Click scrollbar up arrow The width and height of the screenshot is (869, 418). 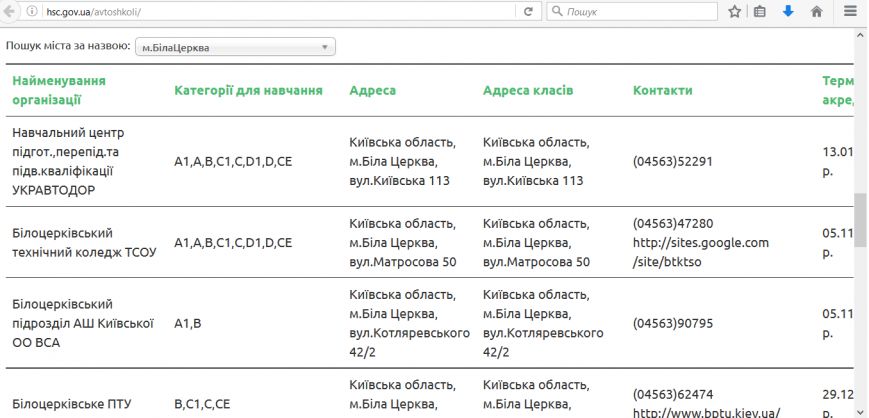coord(860,35)
